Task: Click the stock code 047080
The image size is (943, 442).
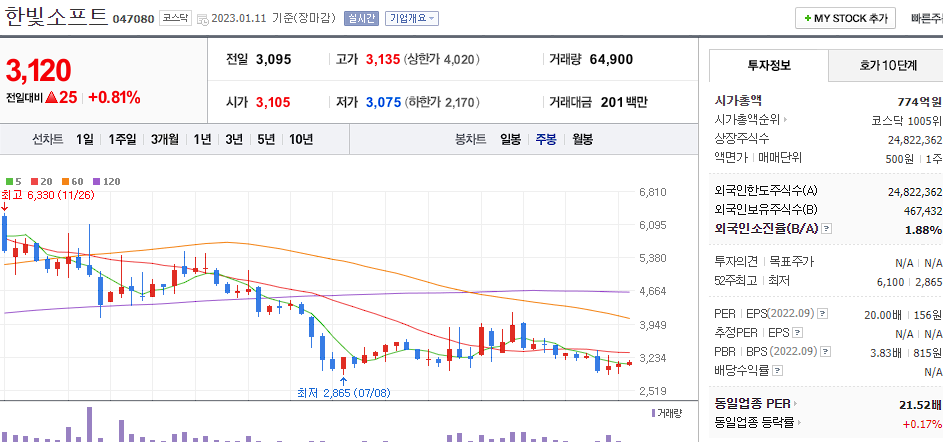Action: pos(134,19)
